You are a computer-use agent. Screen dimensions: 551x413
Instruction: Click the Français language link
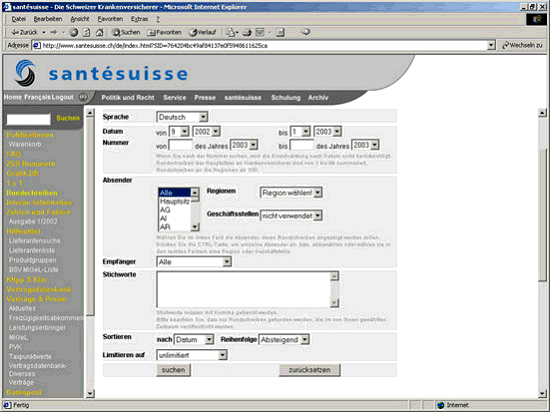tap(37, 97)
